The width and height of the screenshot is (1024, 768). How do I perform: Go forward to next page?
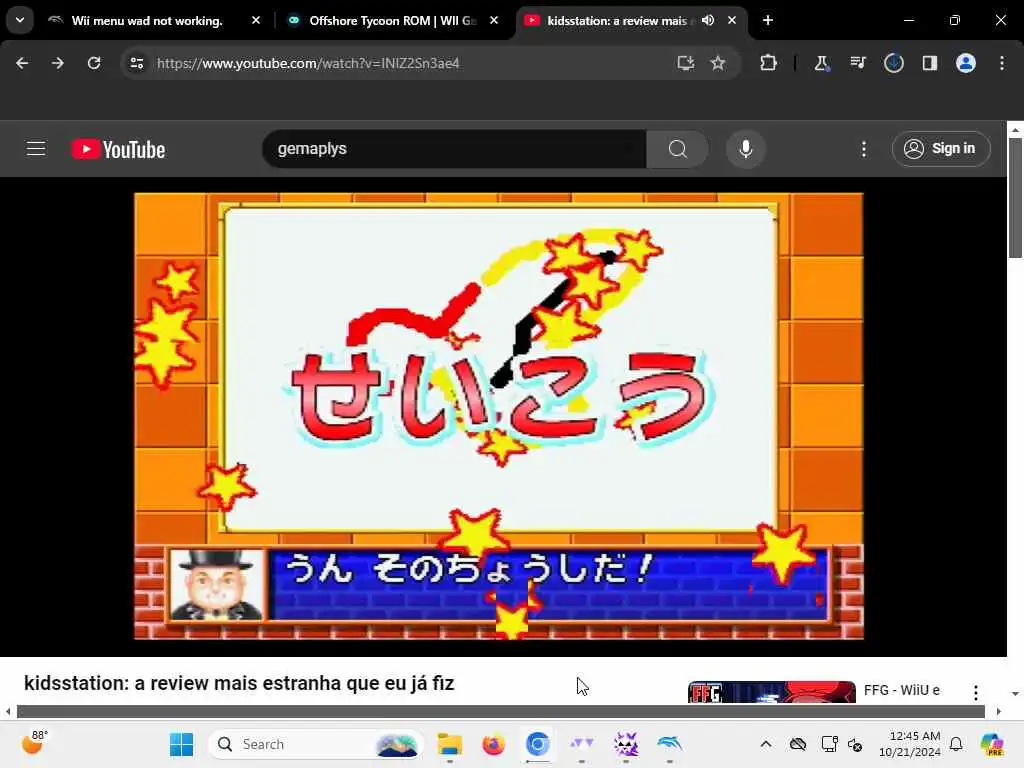pos(57,63)
